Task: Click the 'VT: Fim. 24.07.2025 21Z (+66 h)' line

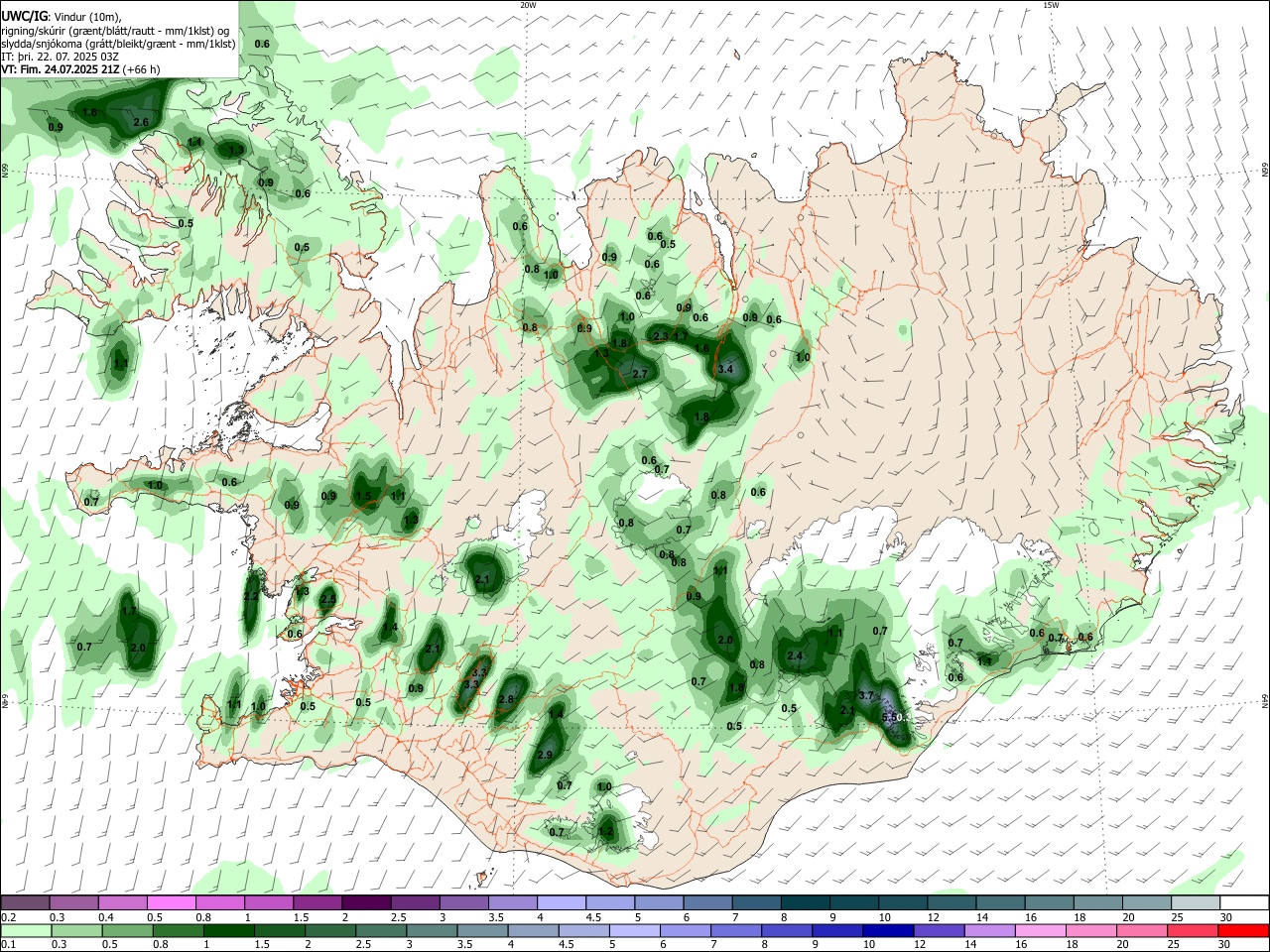Action: pos(80,69)
